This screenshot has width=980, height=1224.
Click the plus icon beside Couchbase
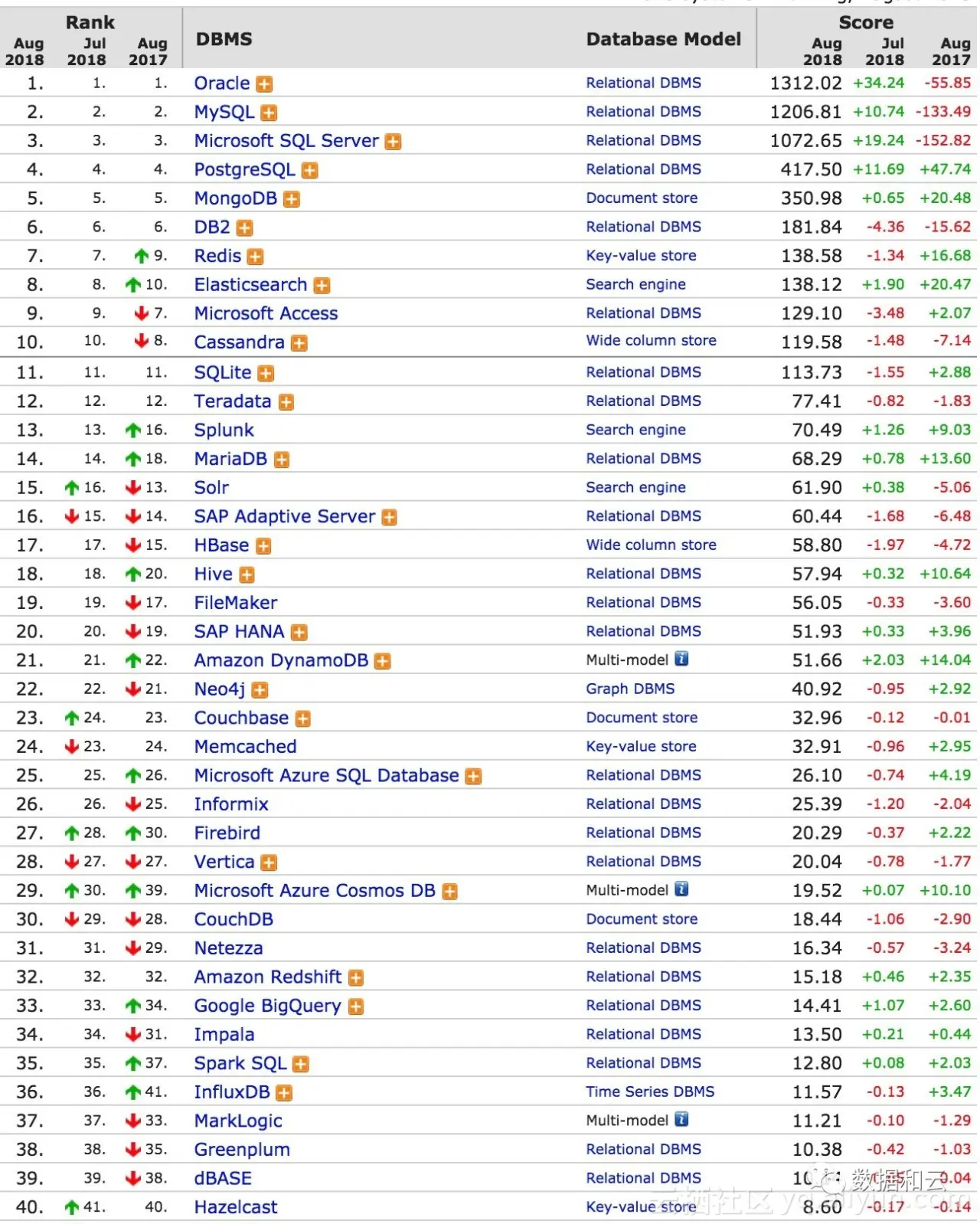[303, 719]
